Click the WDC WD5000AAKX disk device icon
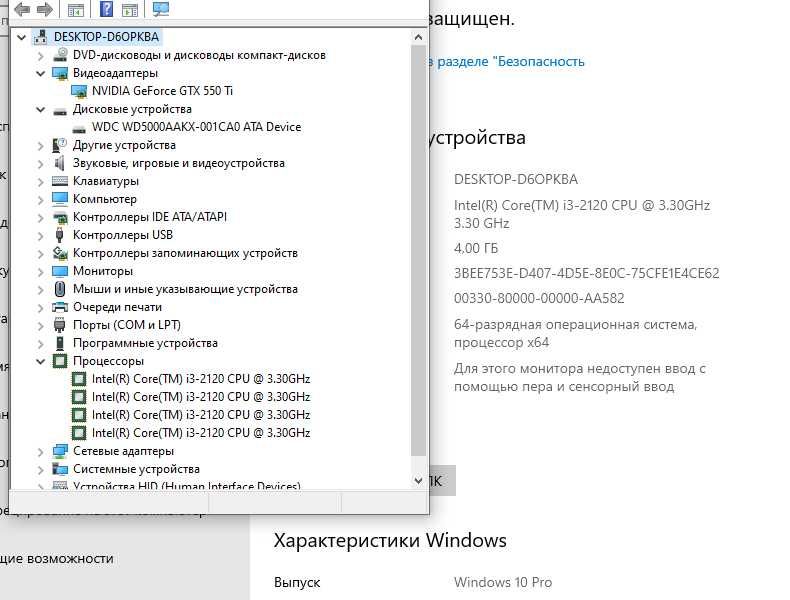The width and height of the screenshot is (790, 600). (x=79, y=128)
